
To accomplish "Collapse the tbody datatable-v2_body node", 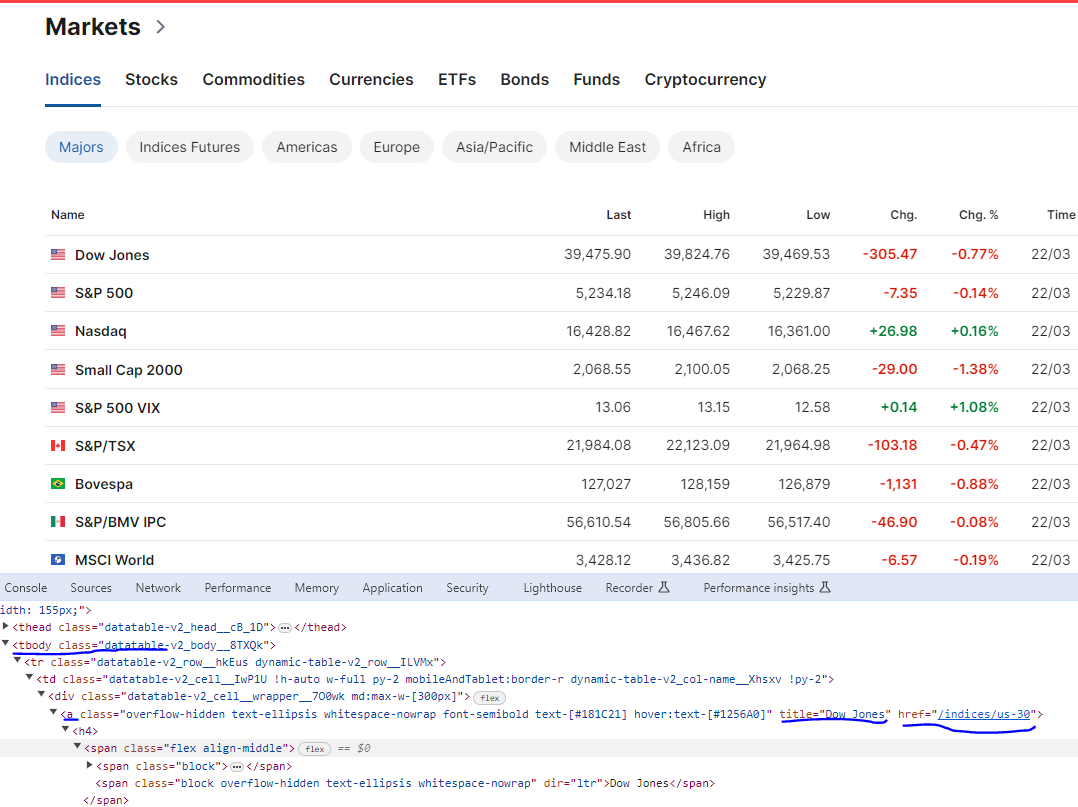I will (6, 644).
